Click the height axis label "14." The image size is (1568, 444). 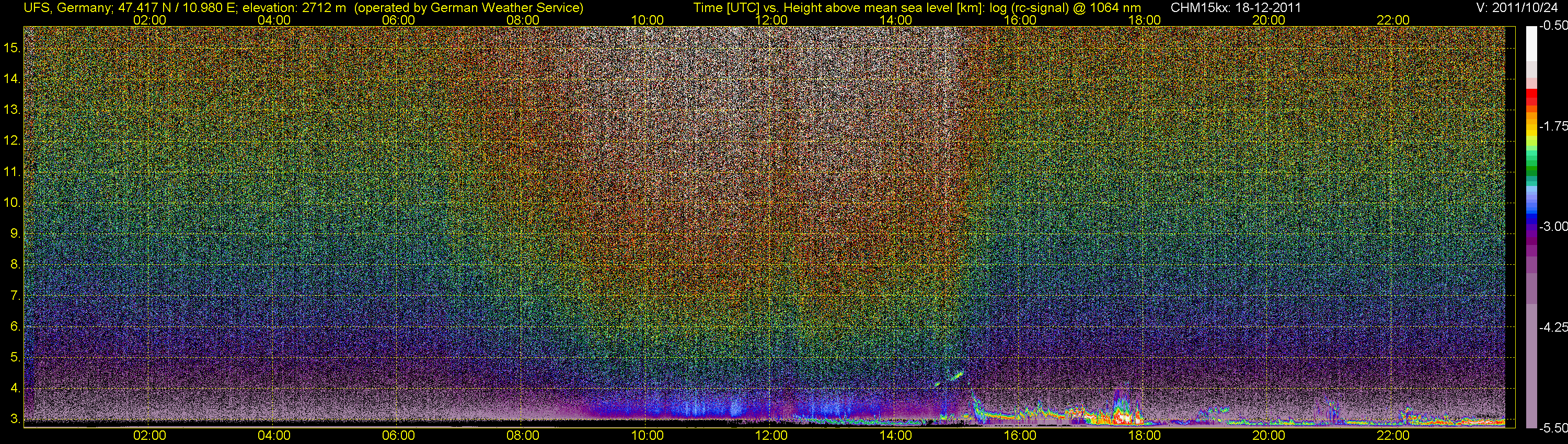pos(12,79)
